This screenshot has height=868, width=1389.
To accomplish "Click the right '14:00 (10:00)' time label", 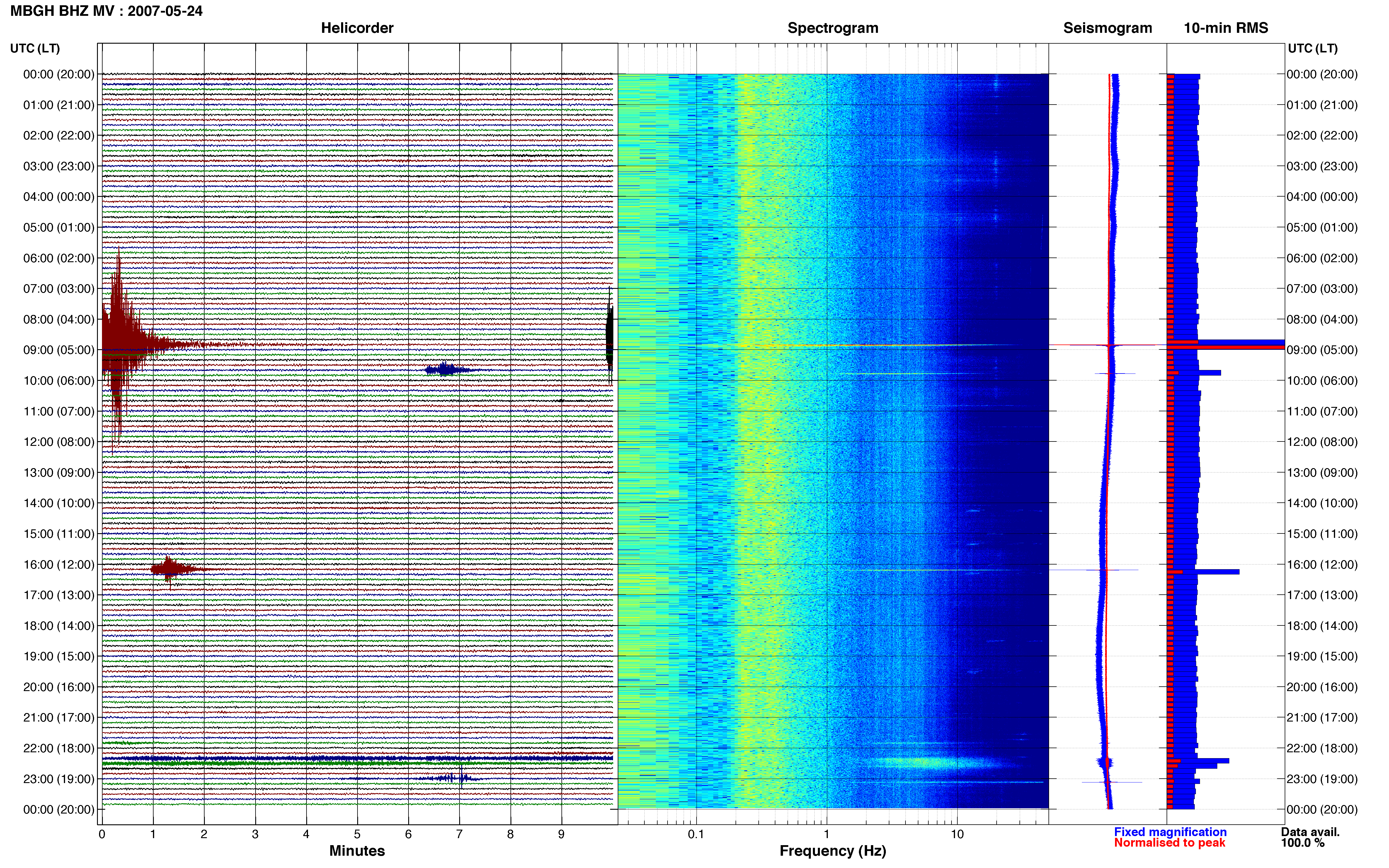I will [1322, 503].
